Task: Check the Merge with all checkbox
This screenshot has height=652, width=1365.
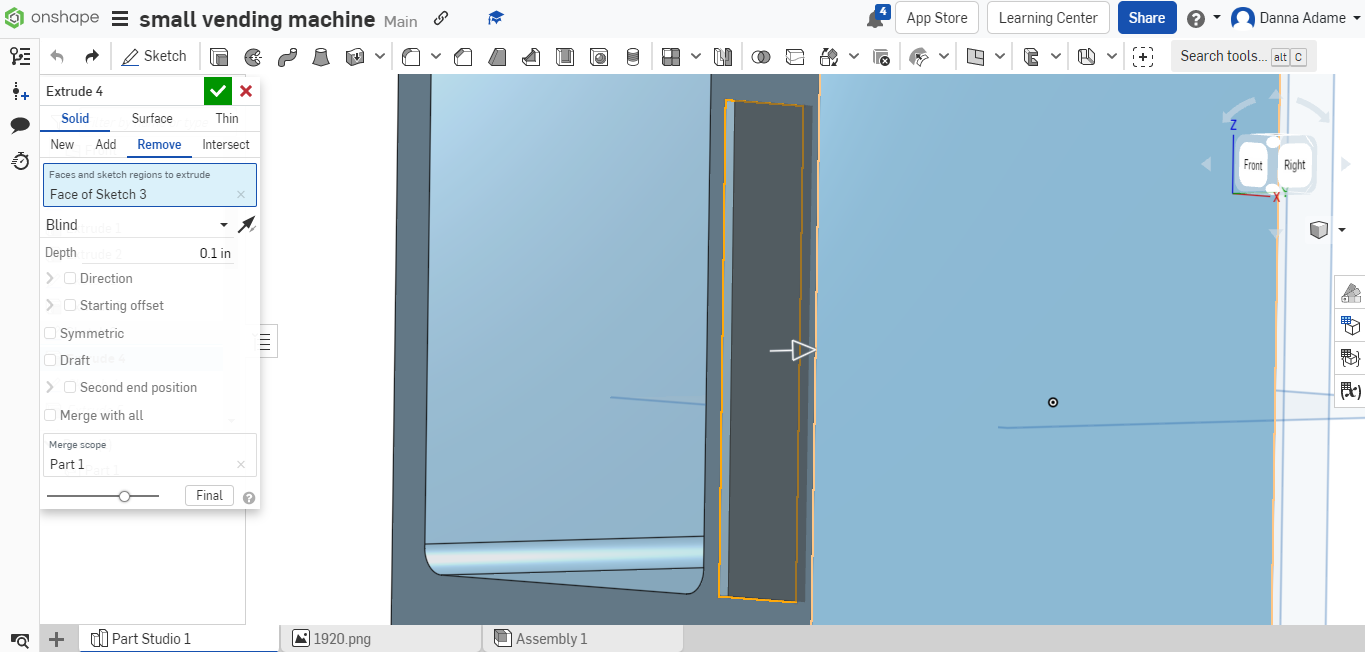Action: pos(50,415)
